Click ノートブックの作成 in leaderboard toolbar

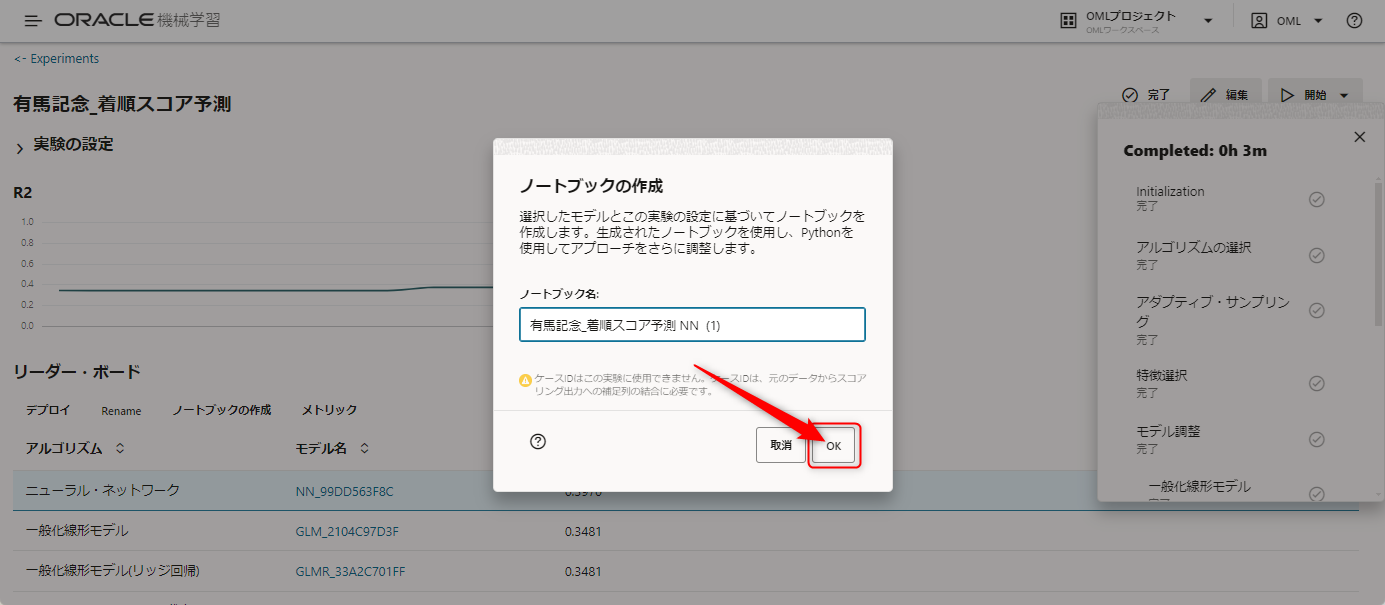[x=222, y=410]
